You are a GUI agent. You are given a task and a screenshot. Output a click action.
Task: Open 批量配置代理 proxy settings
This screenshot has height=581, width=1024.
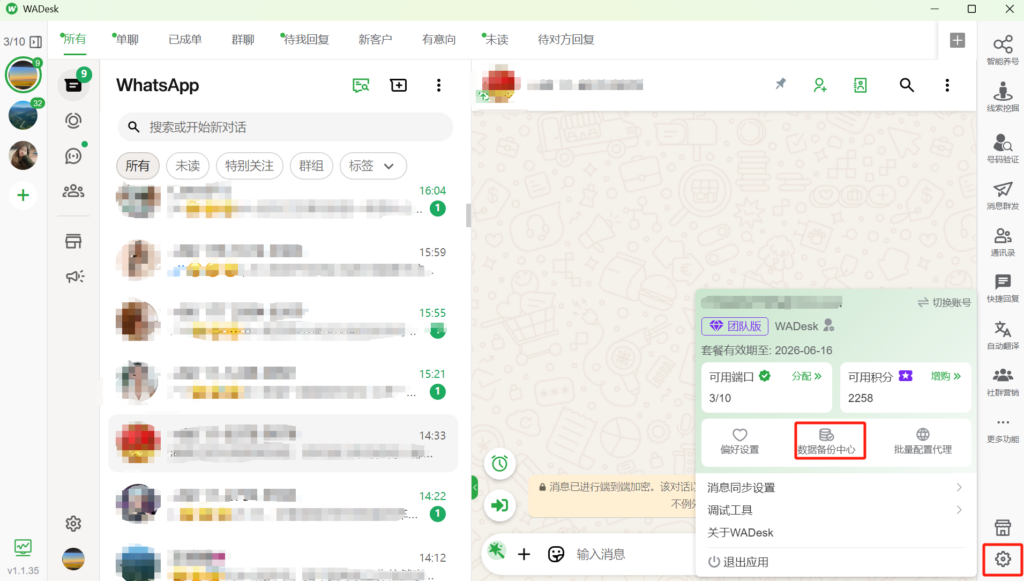(922, 442)
